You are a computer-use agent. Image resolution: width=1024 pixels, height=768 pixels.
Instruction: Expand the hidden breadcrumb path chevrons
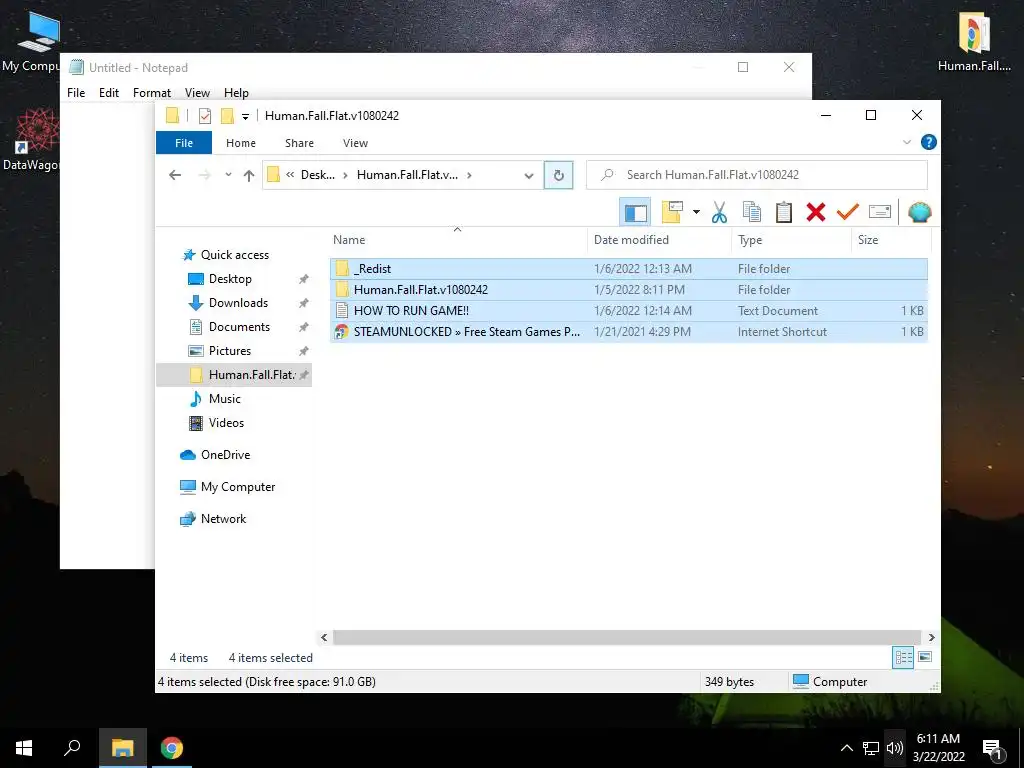290,175
